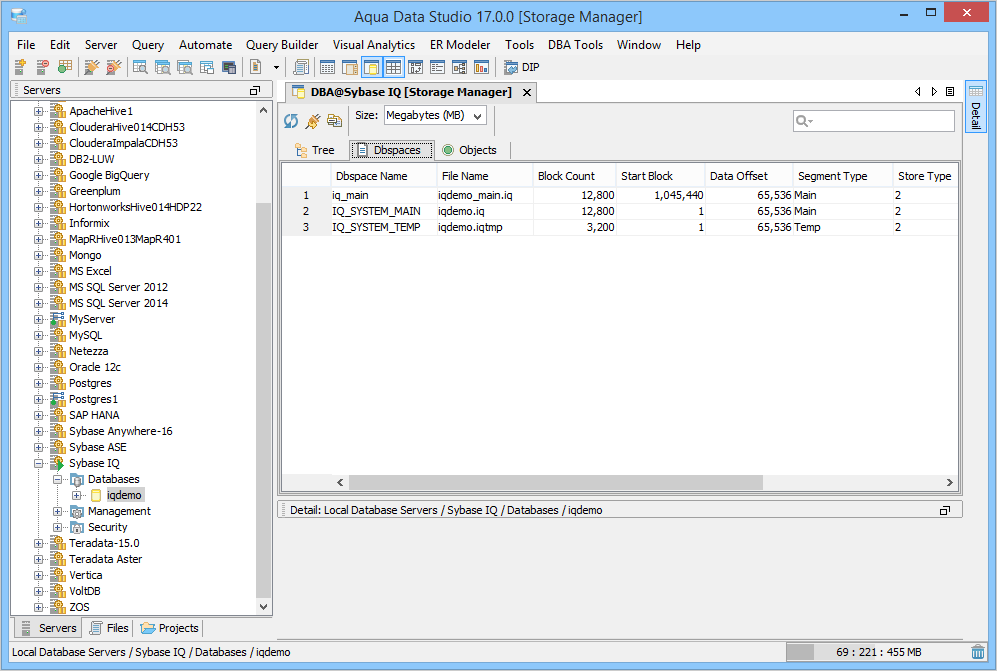Expand the iqdemo database node
Screen dimensions: 997x671
coord(77,495)
